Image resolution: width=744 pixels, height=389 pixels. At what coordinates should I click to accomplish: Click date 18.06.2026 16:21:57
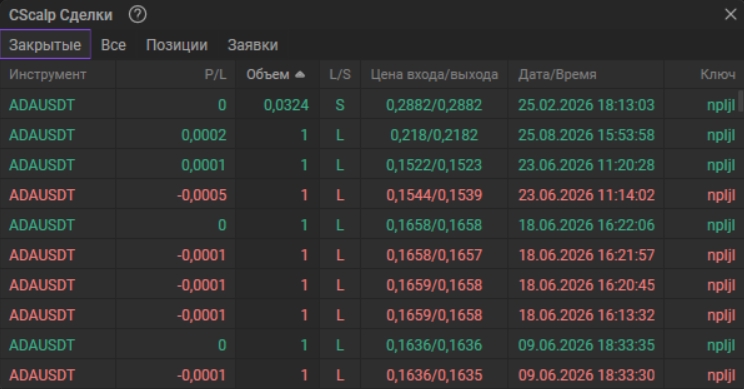[x=586, y=255]
